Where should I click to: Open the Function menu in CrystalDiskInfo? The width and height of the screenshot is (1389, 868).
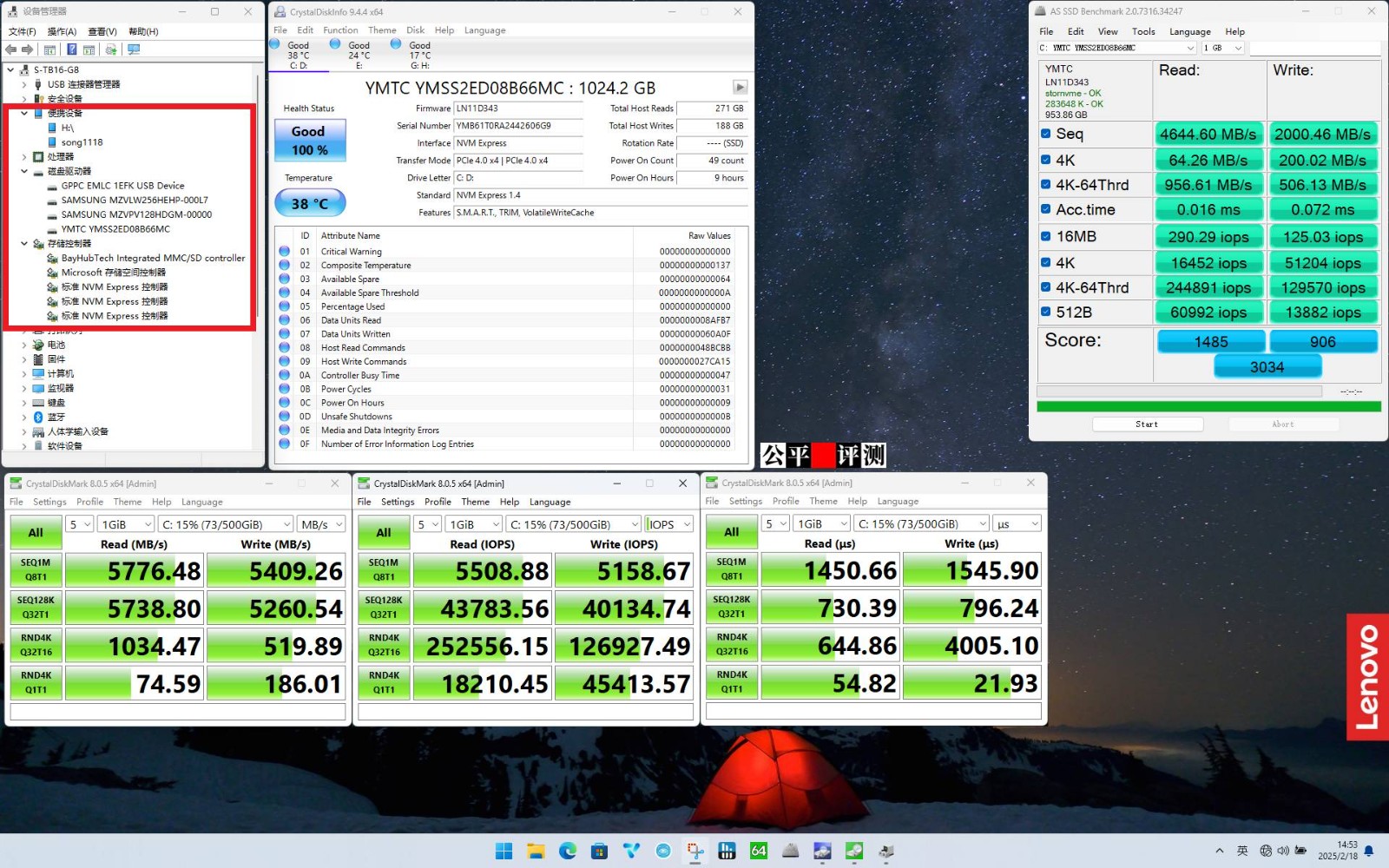tap(340, 30)
